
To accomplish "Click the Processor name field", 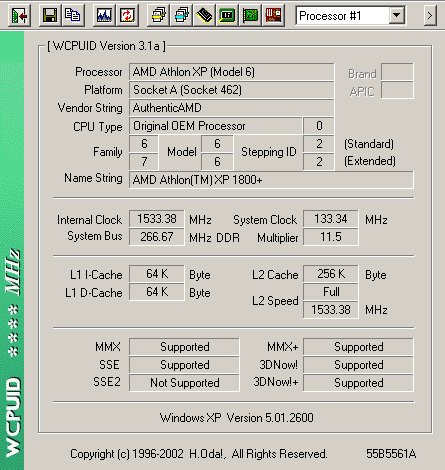I will click(232, 72).
